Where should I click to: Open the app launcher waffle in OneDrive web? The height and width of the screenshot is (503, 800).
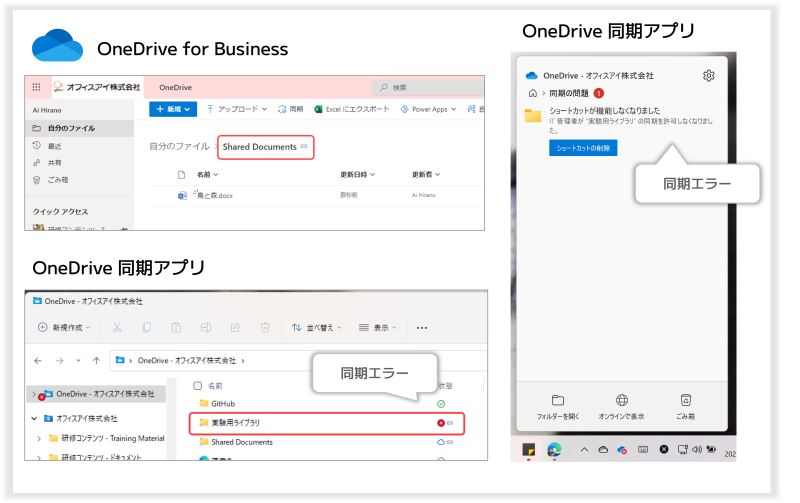tap(36, 87)
